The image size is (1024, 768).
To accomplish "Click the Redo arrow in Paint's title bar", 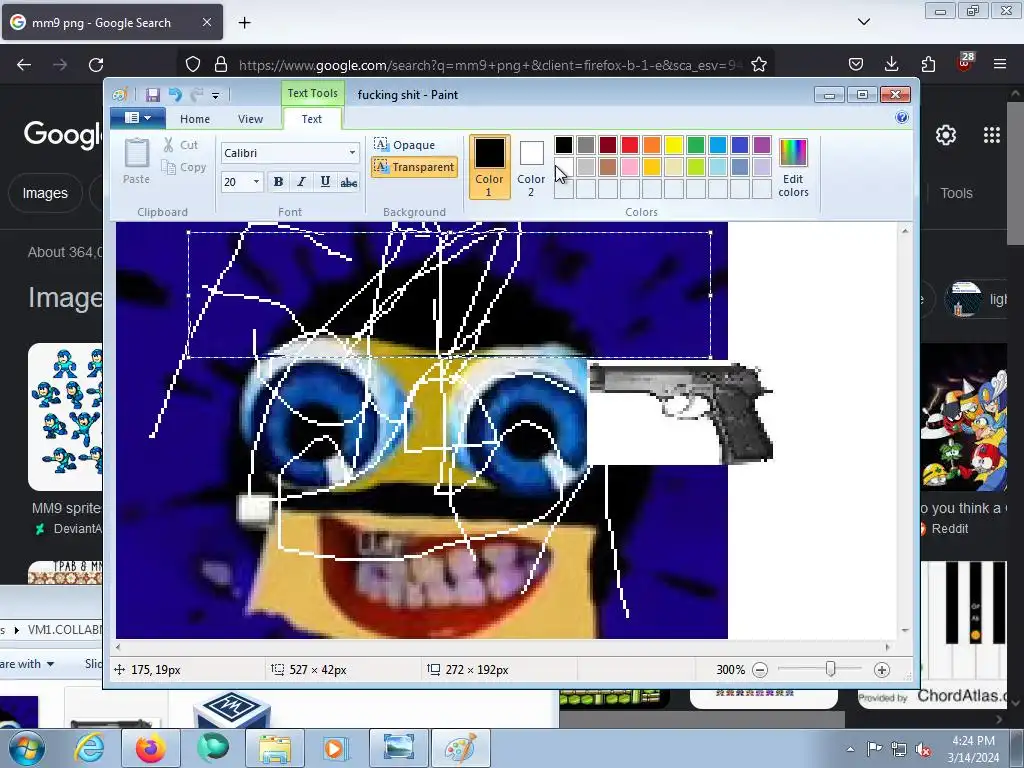I will point(197,95).
